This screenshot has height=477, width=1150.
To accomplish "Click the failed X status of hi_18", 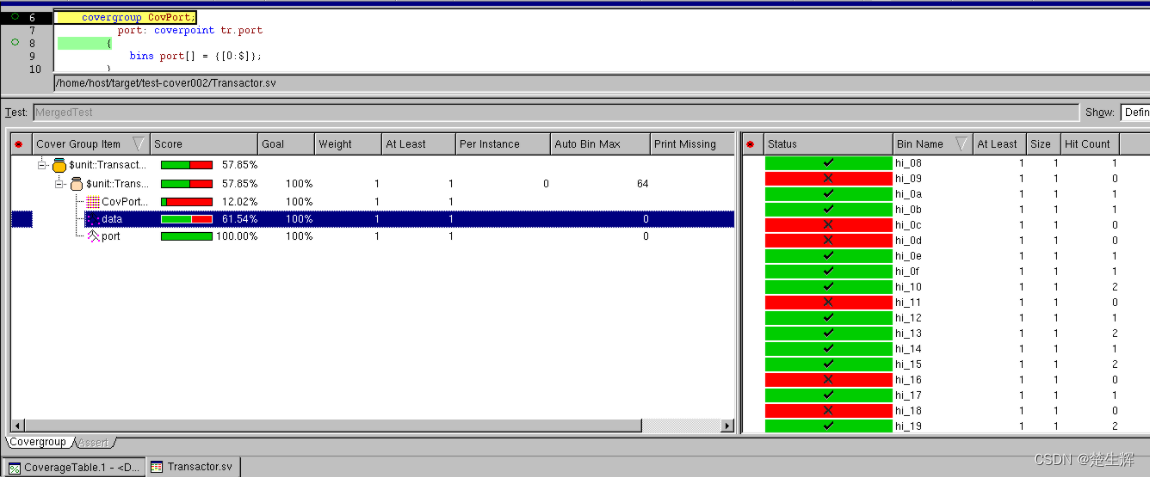I will [x=828, y=410].
